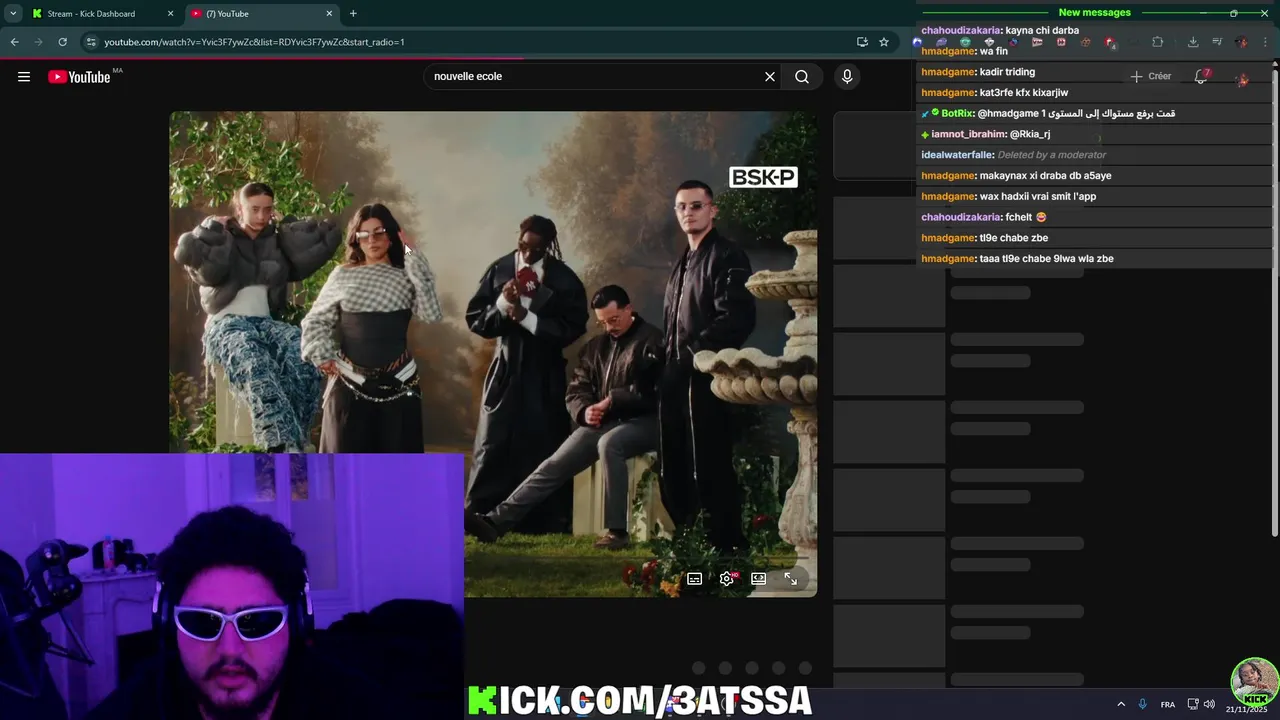Click the 'Deleted by a moderator' message
The height and width of the screenshot is (720, 1280).
tap(1052, 155)
